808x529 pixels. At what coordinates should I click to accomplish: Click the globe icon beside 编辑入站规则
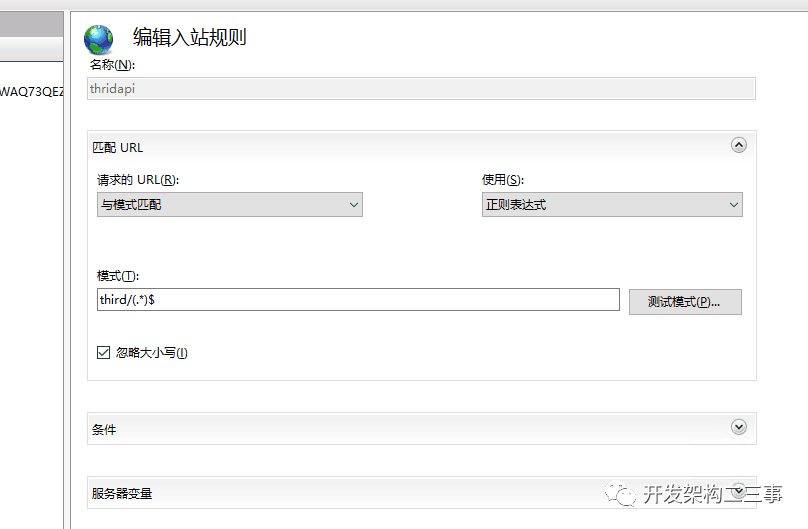tap(98, 40)
